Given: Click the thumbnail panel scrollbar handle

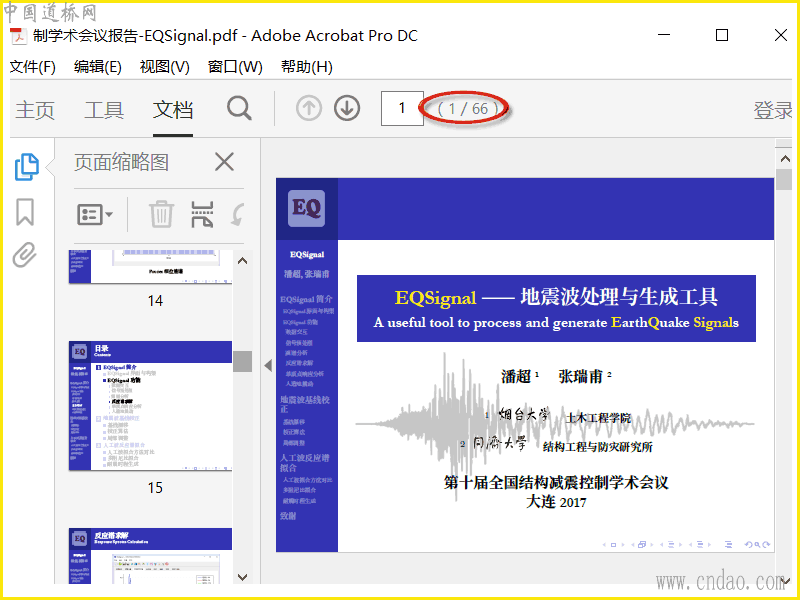Looking at the screenshot, I should (x=242, y=361).
